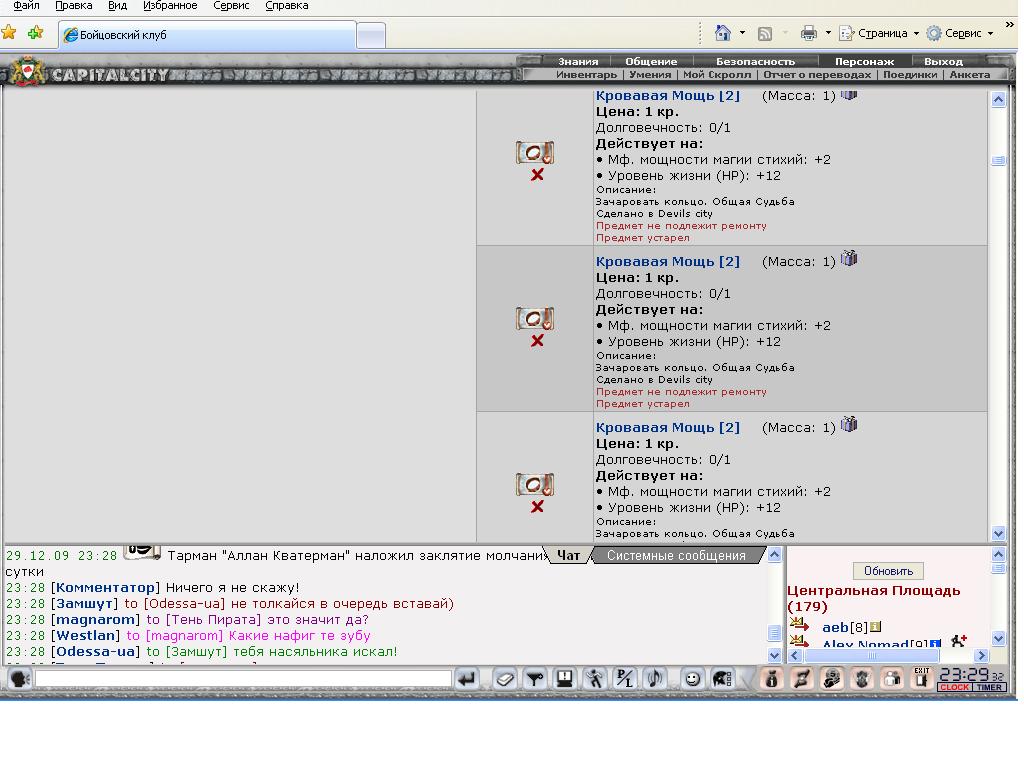Click third Кровавая Мощь scroll thumbnail
The height and width of the screenshot is (768, 1024).
click(x=535, y=485)
